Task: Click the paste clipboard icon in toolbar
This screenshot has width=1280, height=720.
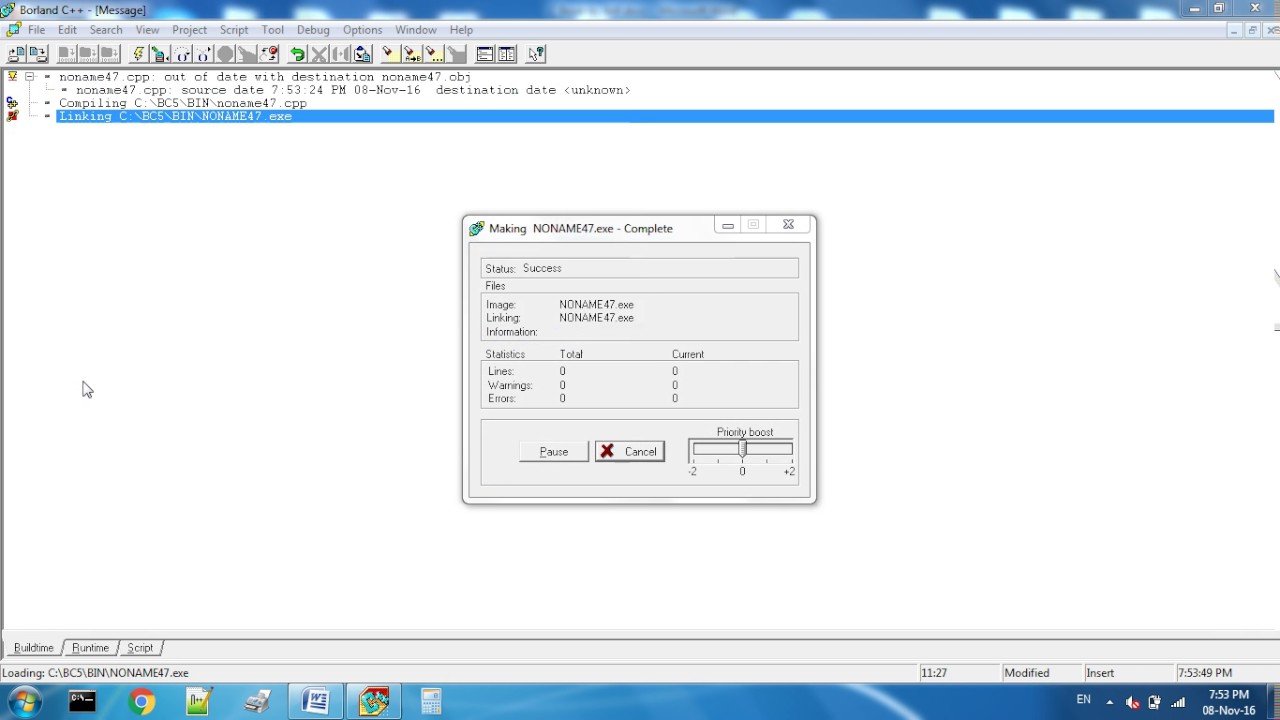Action: pyautogui.click(x=362, y=54)
